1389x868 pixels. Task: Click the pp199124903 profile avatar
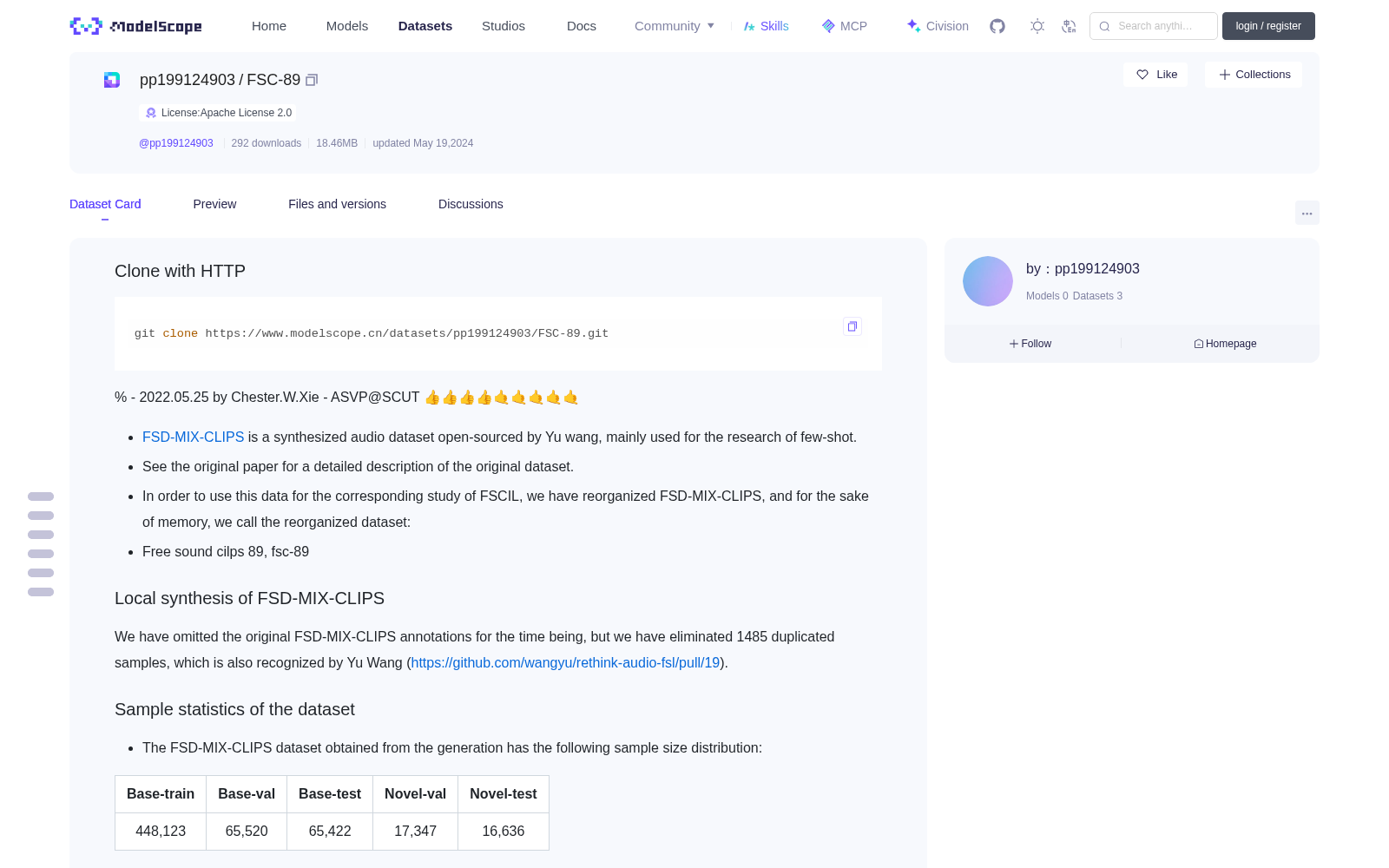coord(988,281)
